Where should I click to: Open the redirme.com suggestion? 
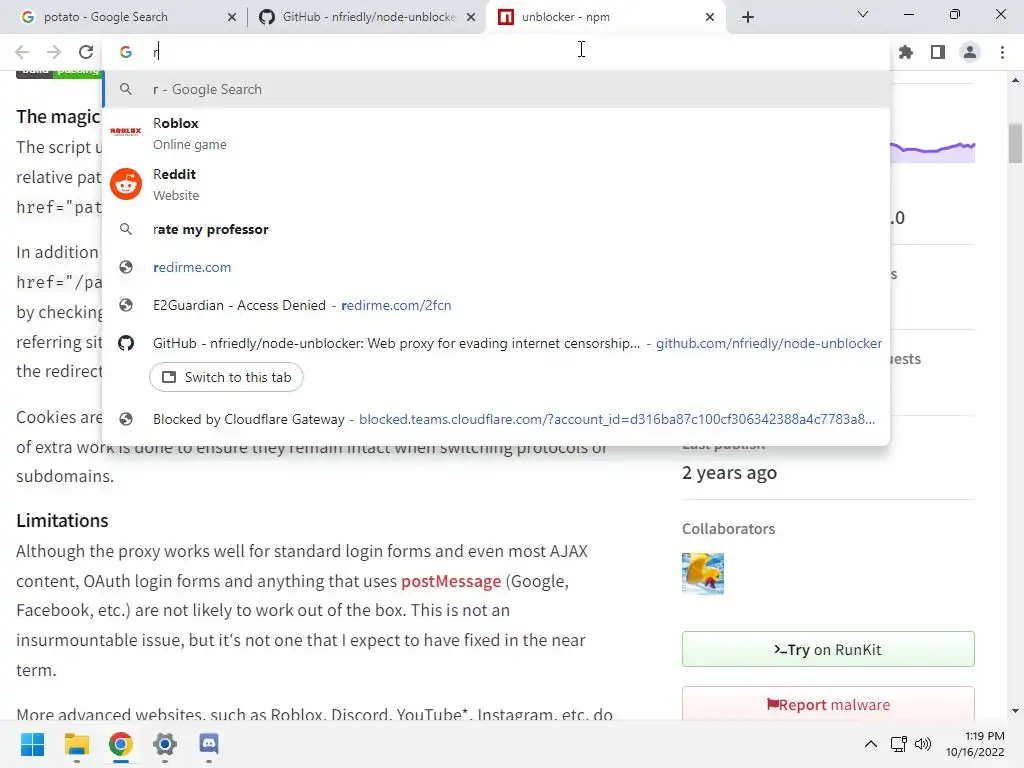(x=496, y=267)
